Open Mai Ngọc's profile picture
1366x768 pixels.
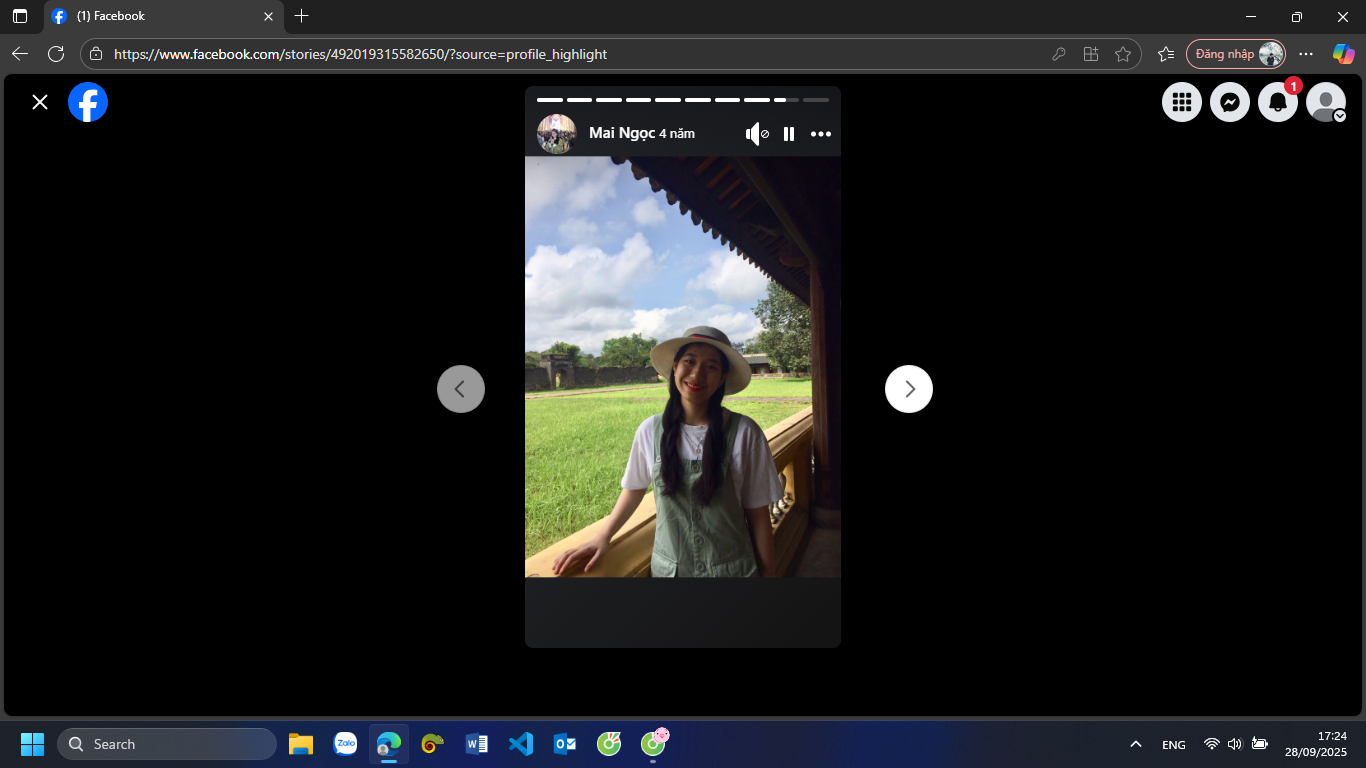coord(557,134)
